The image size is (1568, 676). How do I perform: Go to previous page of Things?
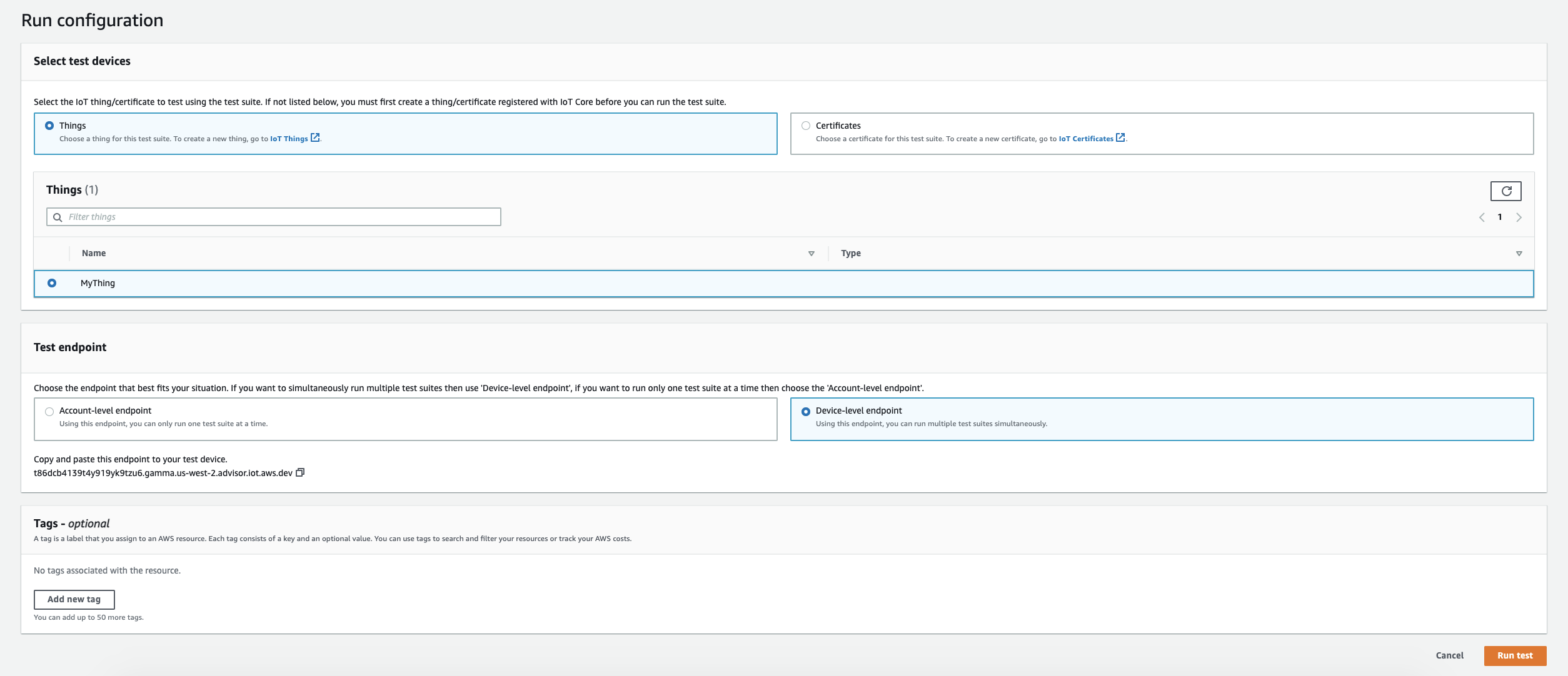(x=1482, y=217)
